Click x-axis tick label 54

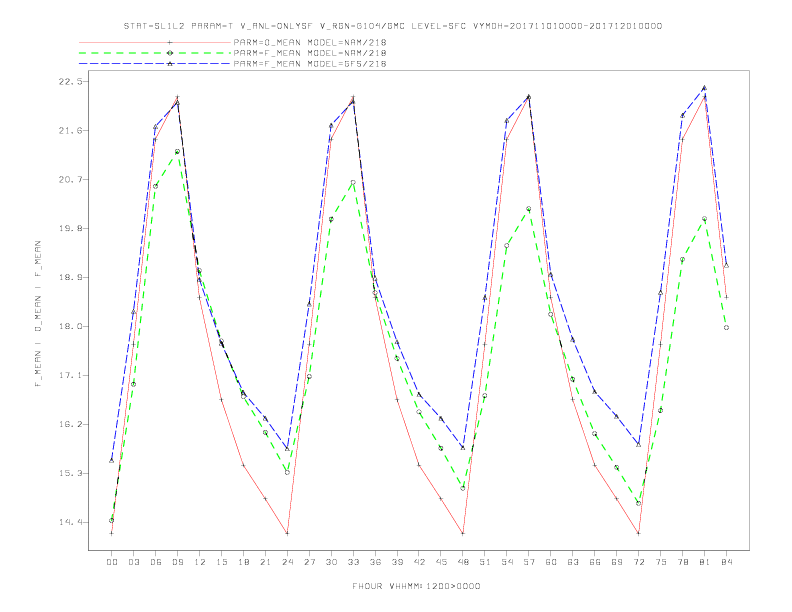507,562
